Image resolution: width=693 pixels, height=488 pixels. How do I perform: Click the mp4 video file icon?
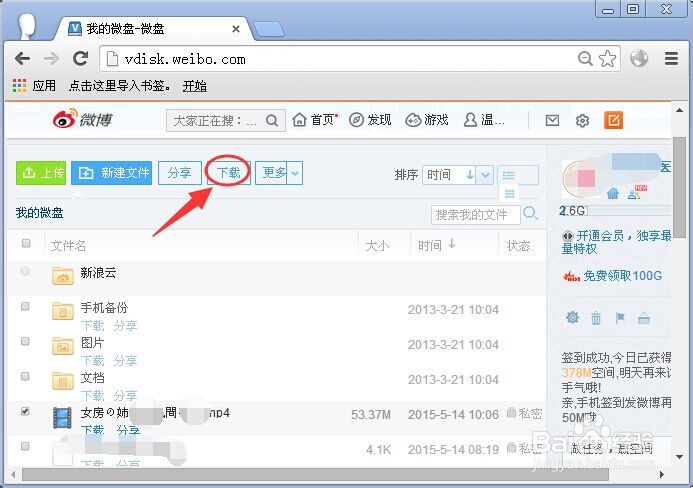[x=62, y=418]
